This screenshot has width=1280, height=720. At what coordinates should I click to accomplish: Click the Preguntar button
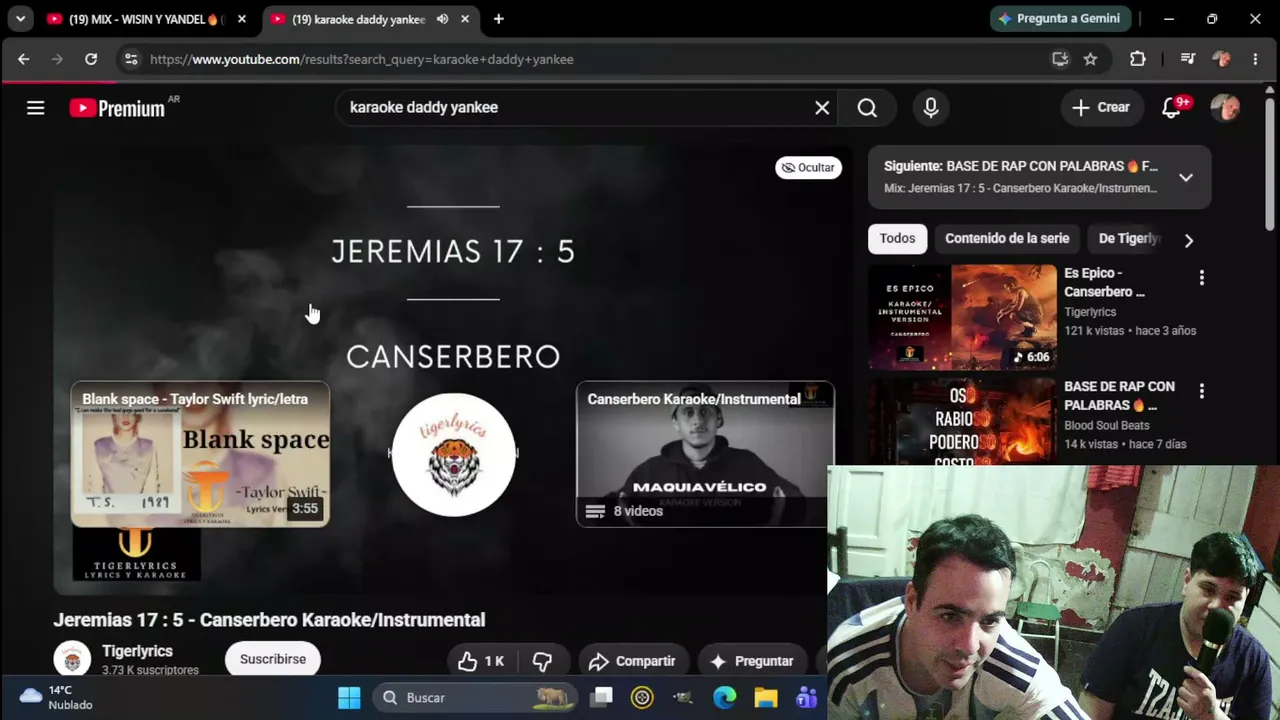click(x=752, y=661)
